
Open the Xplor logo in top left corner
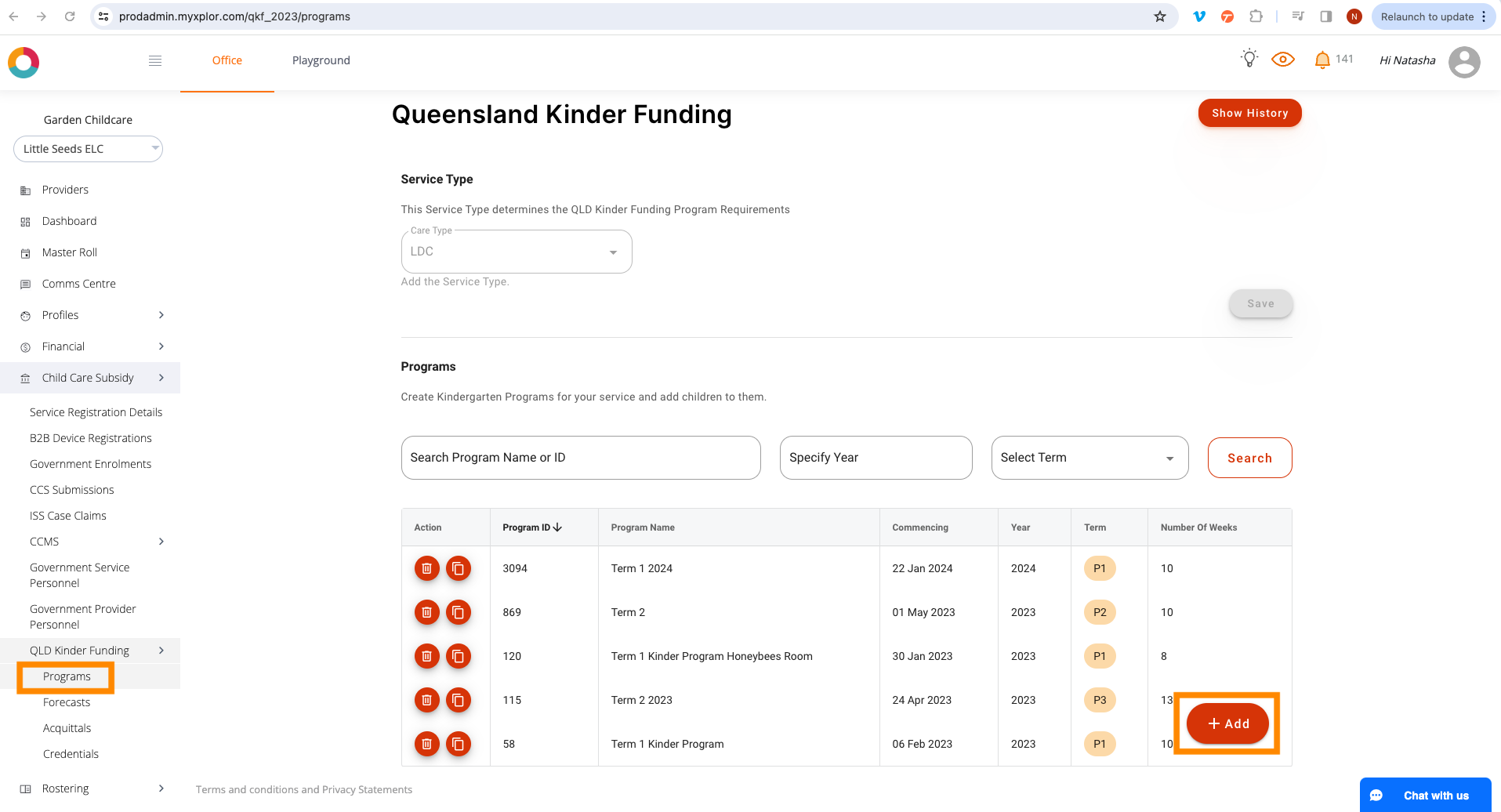pos(24,62)
